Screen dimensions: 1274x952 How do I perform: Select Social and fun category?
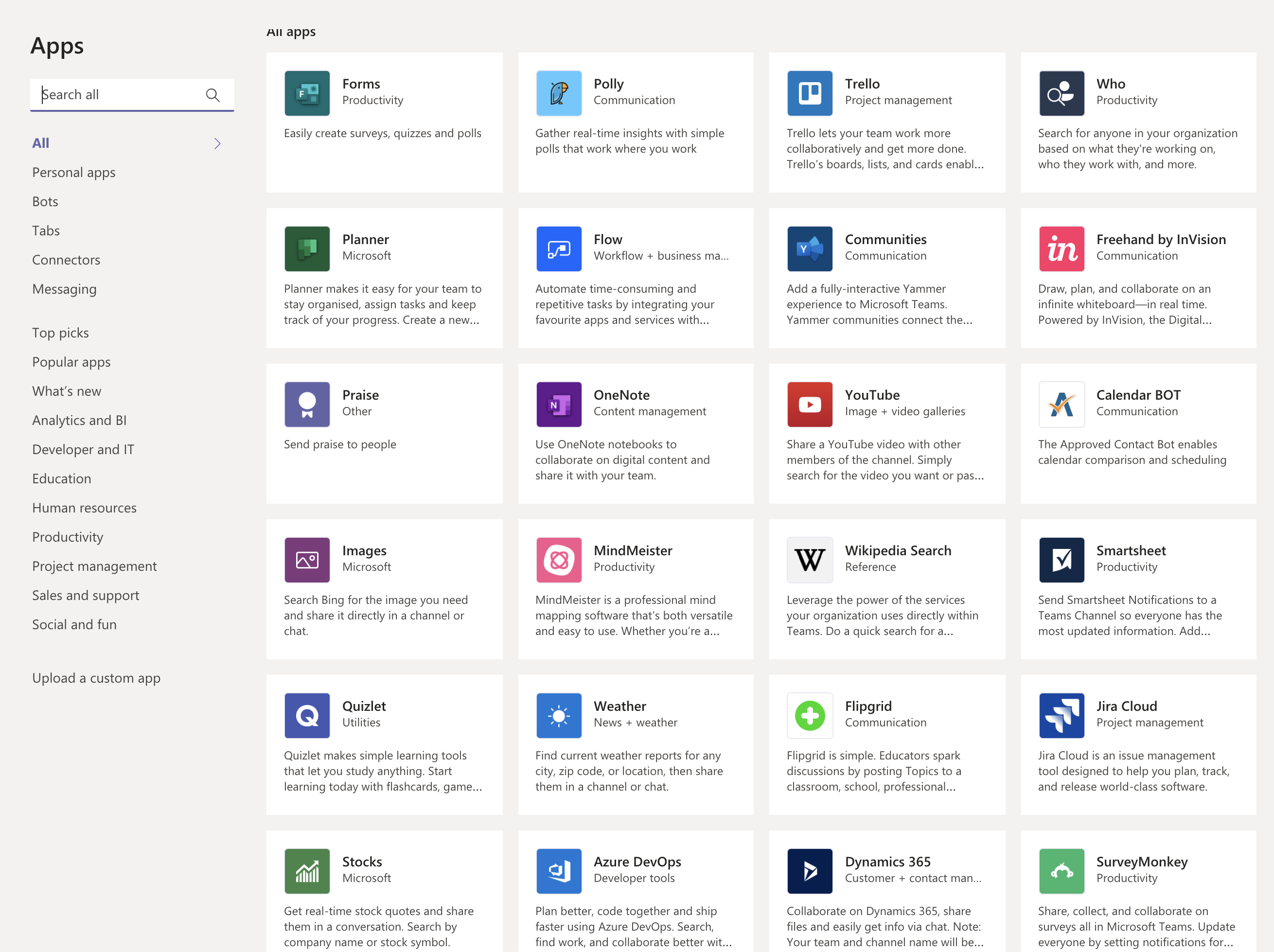tap(74, 624)
